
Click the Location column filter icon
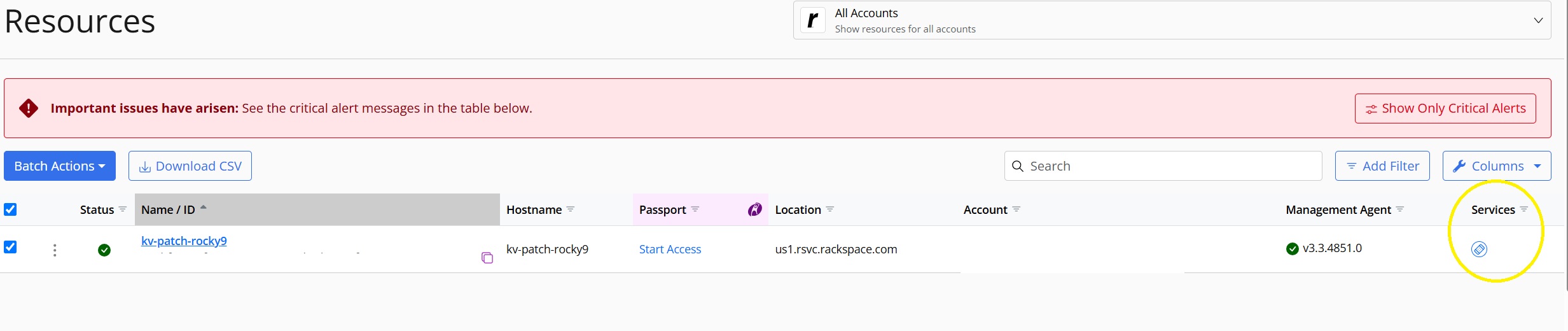829,209
